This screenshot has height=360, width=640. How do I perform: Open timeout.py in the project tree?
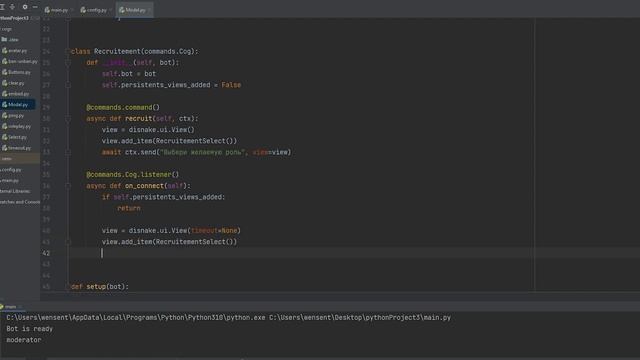[16, 148]
